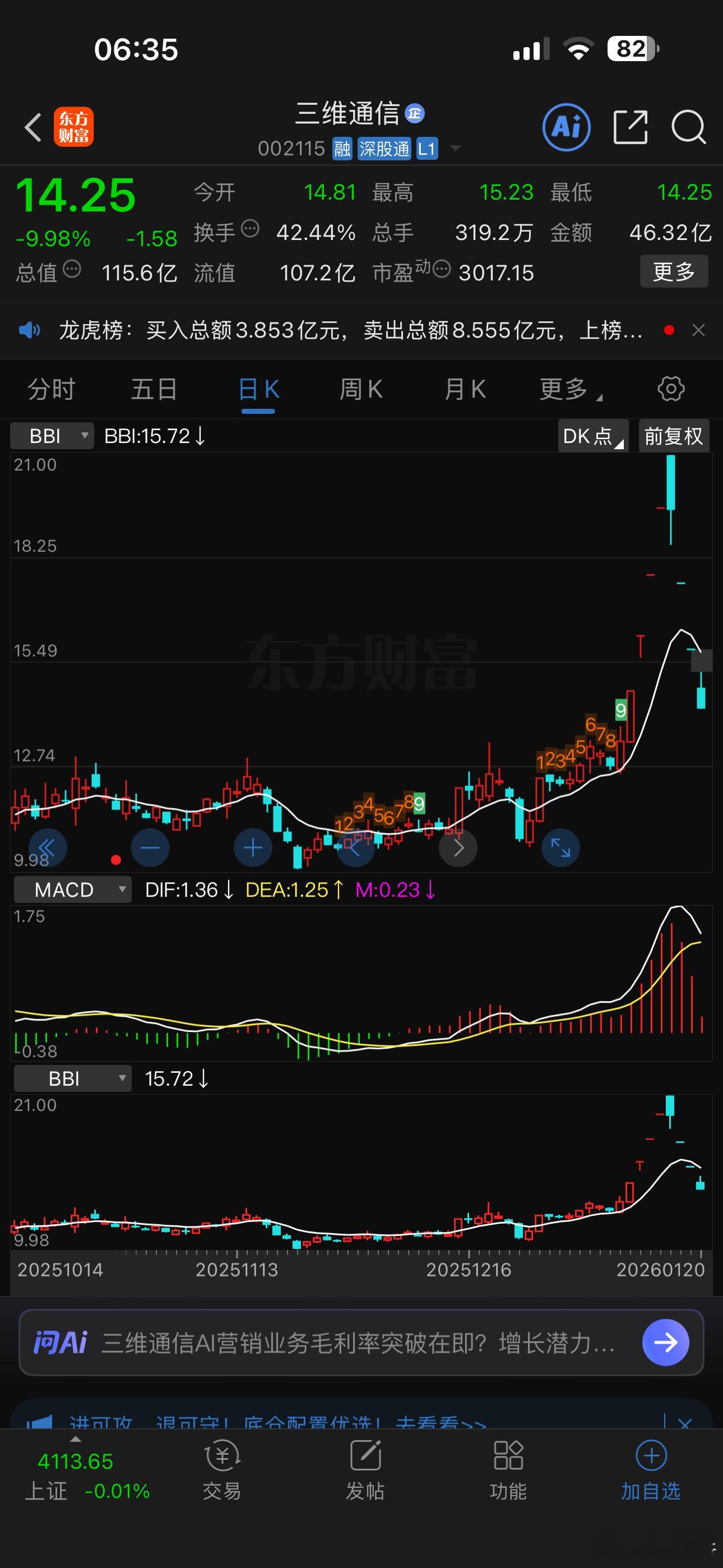
Task: Switch to the 五日 tab
Action: tap(154, 390)
